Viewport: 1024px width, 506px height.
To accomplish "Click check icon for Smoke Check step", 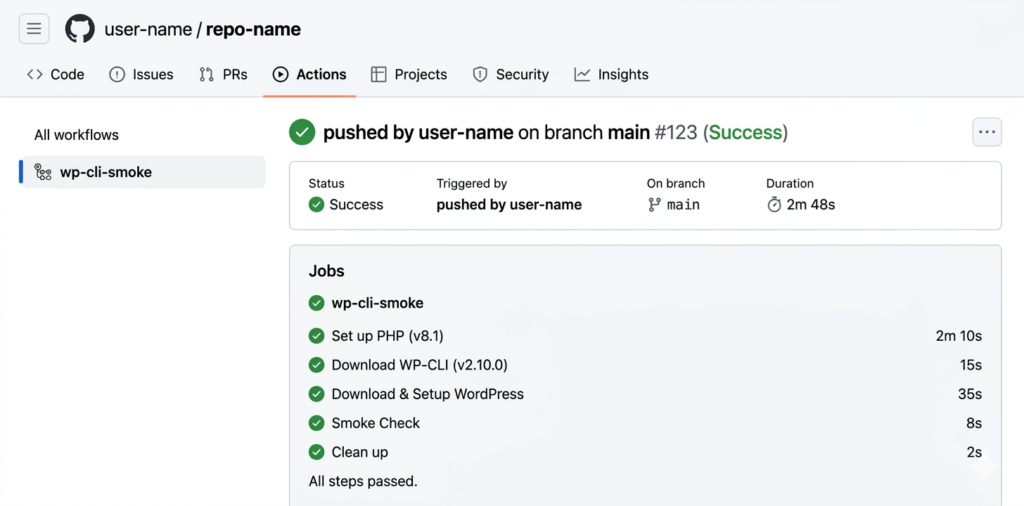I will point(317,423).
